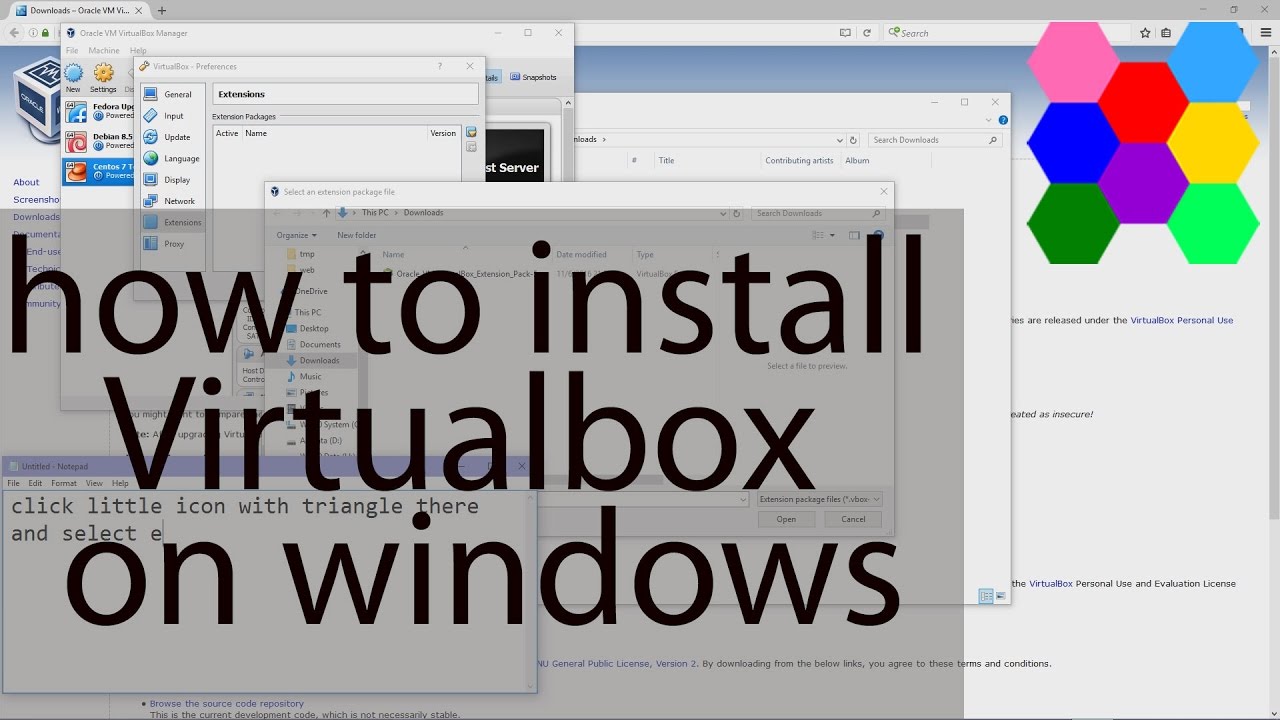
Task: Click the Contributing artists column header
Action: pos(799,160)
